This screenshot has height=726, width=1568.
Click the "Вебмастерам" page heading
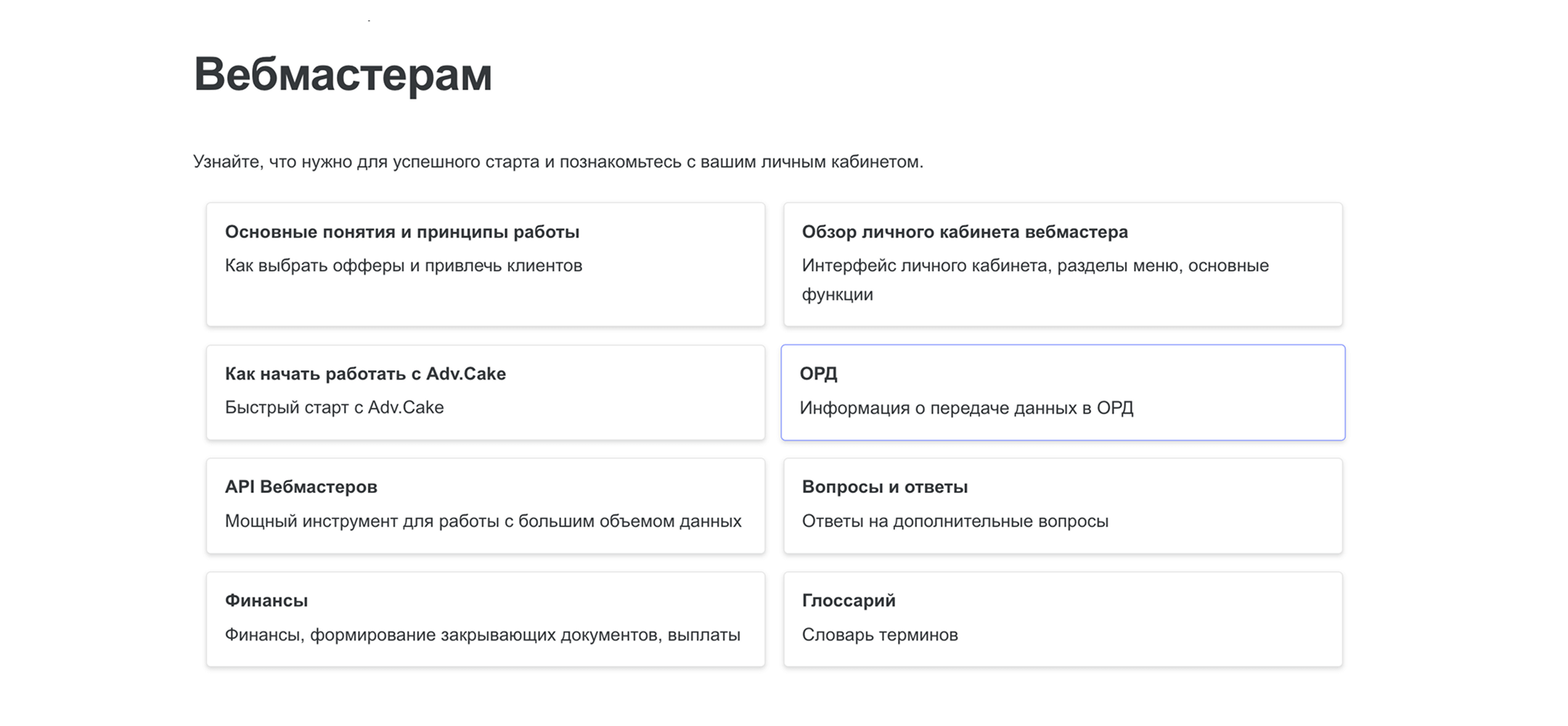343,75
